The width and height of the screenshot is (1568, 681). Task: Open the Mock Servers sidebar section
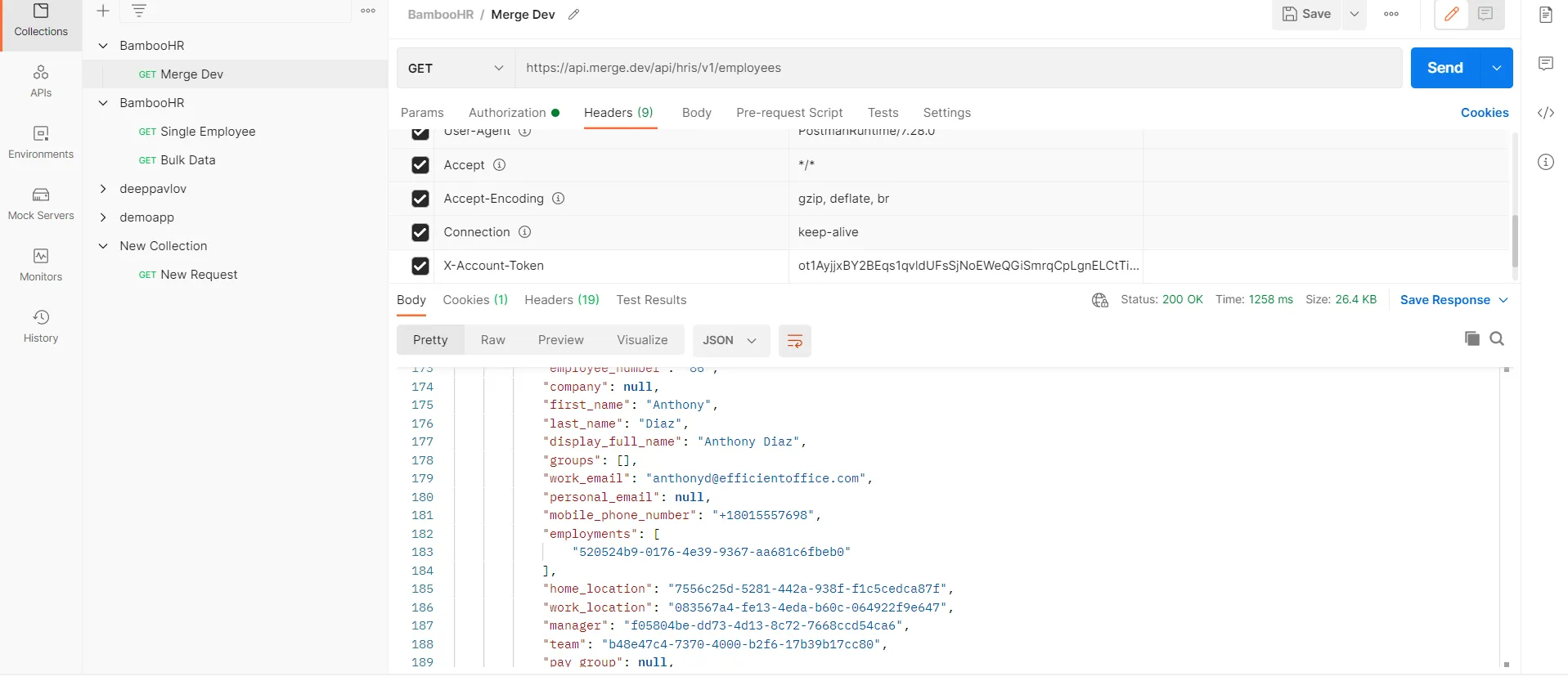[x=41, y=204]
